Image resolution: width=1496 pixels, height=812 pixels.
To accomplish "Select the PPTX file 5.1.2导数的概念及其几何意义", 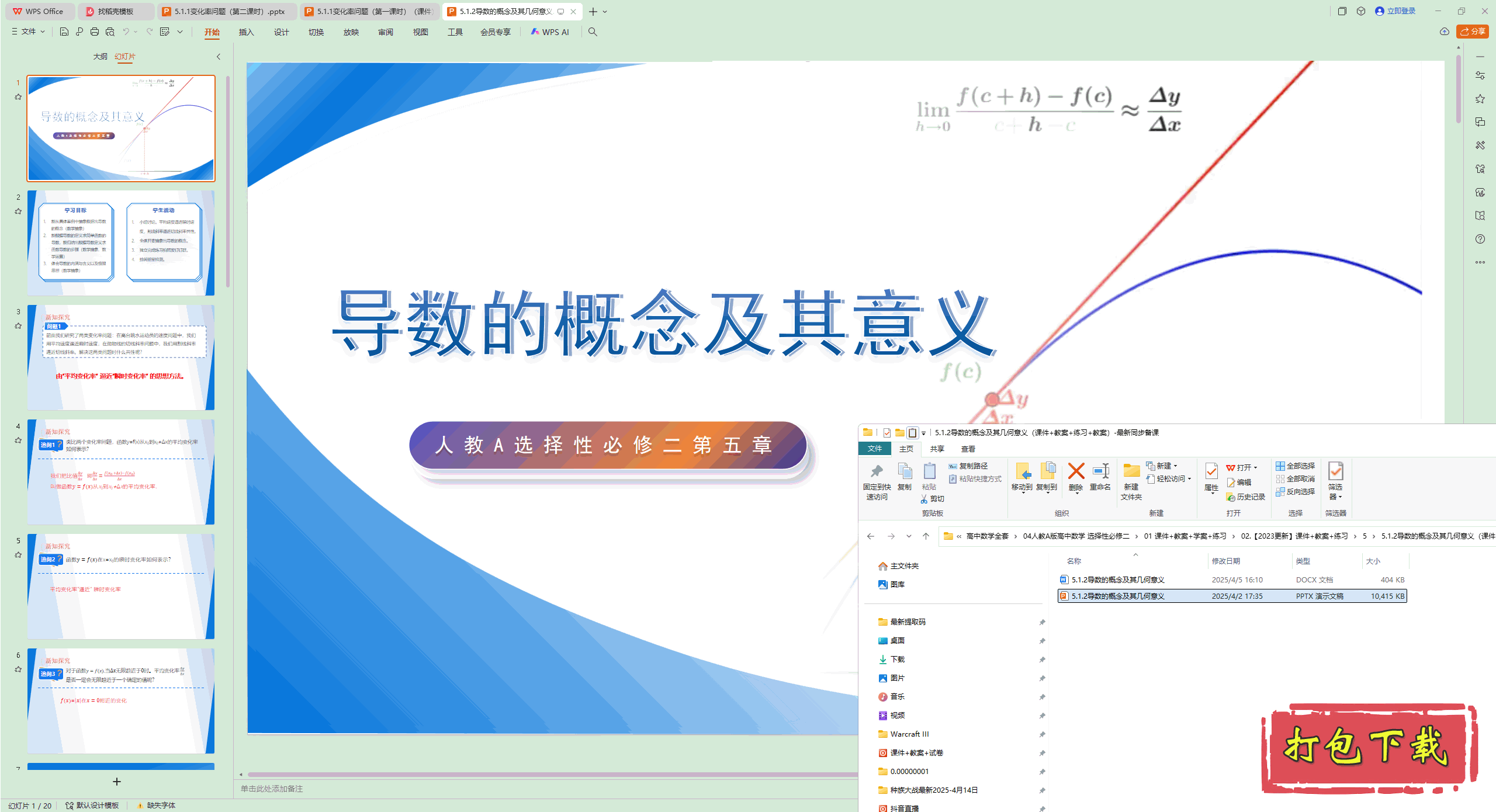I will click(1232, 596).
